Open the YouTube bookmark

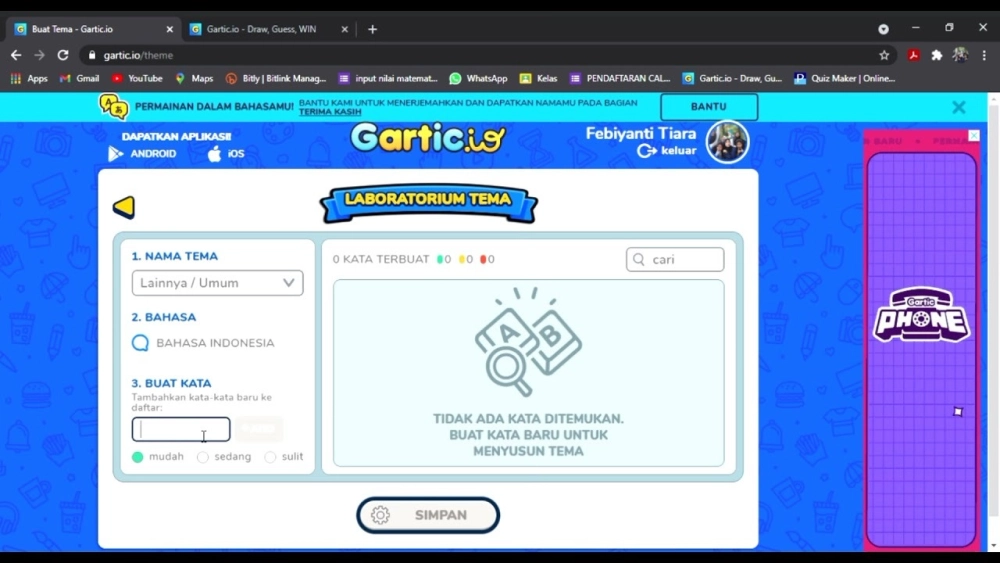137,78
